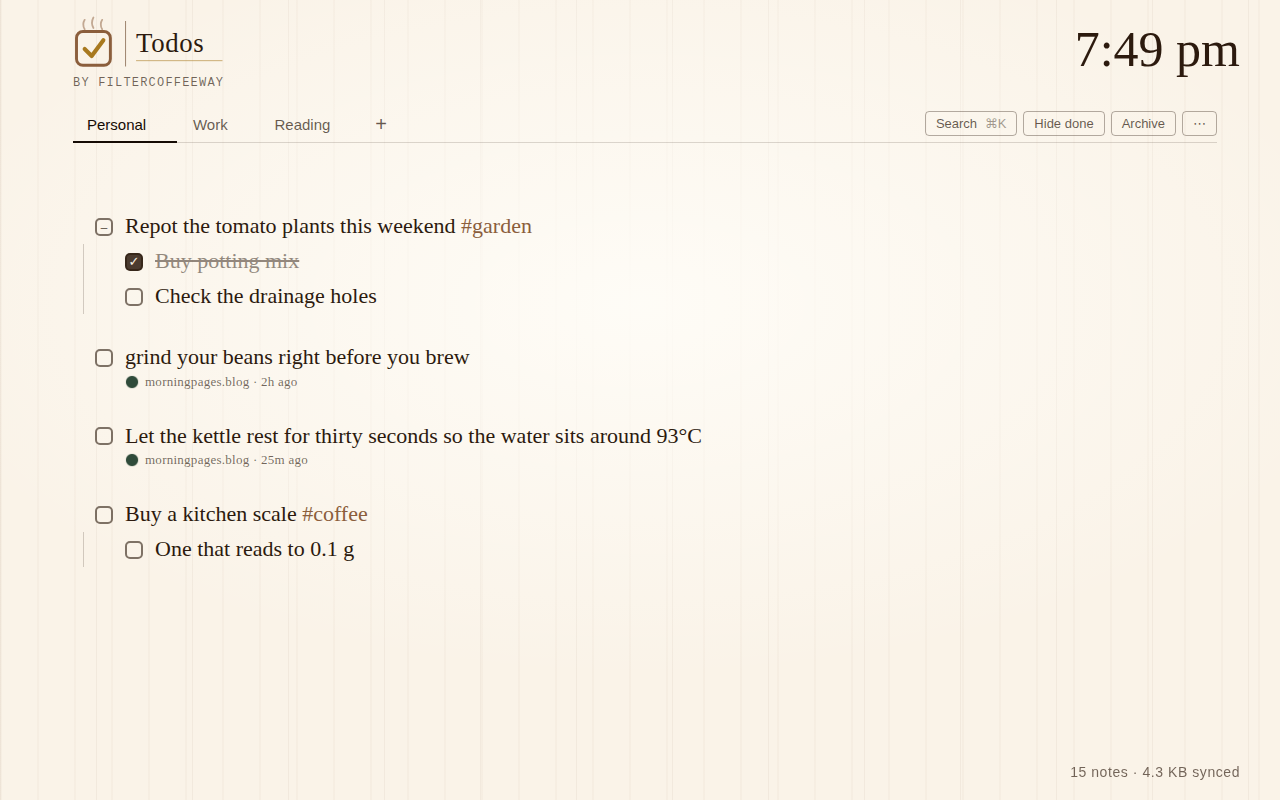
Task: Open the Archive button
Action: [x=1143, y=124]
